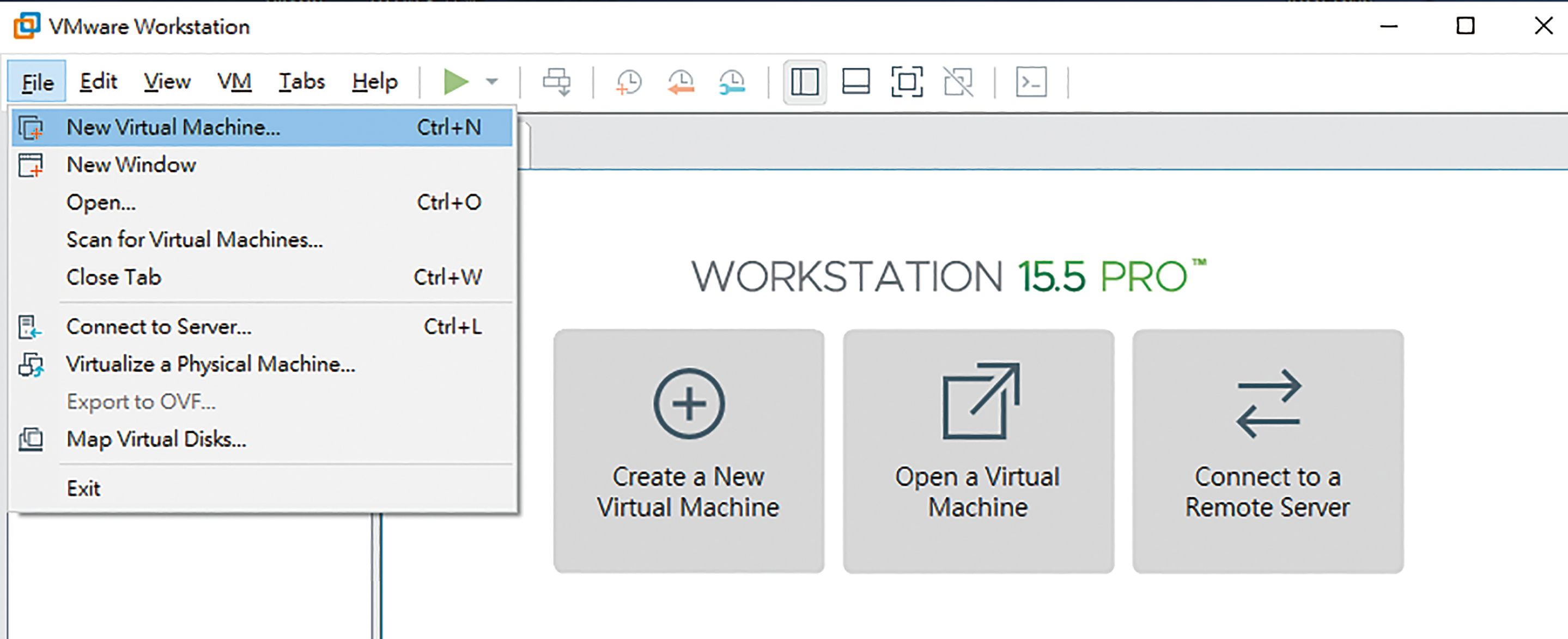The width and height of the screenshot is (1568, 639).
Task: Open the Tabs menu
Action: 302,82
